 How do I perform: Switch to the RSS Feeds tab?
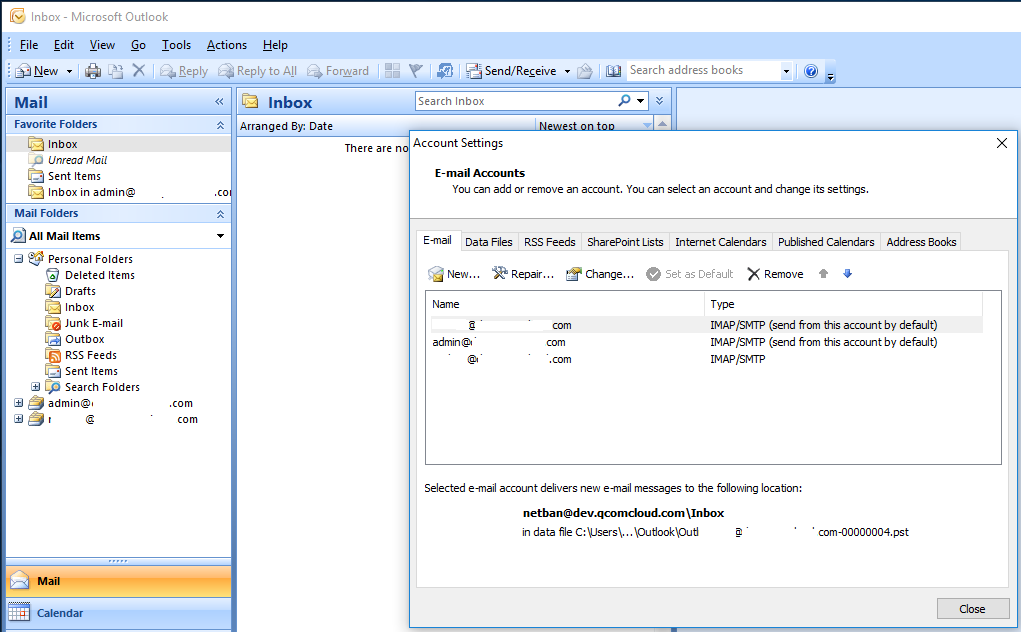click(x=550, y=242)
